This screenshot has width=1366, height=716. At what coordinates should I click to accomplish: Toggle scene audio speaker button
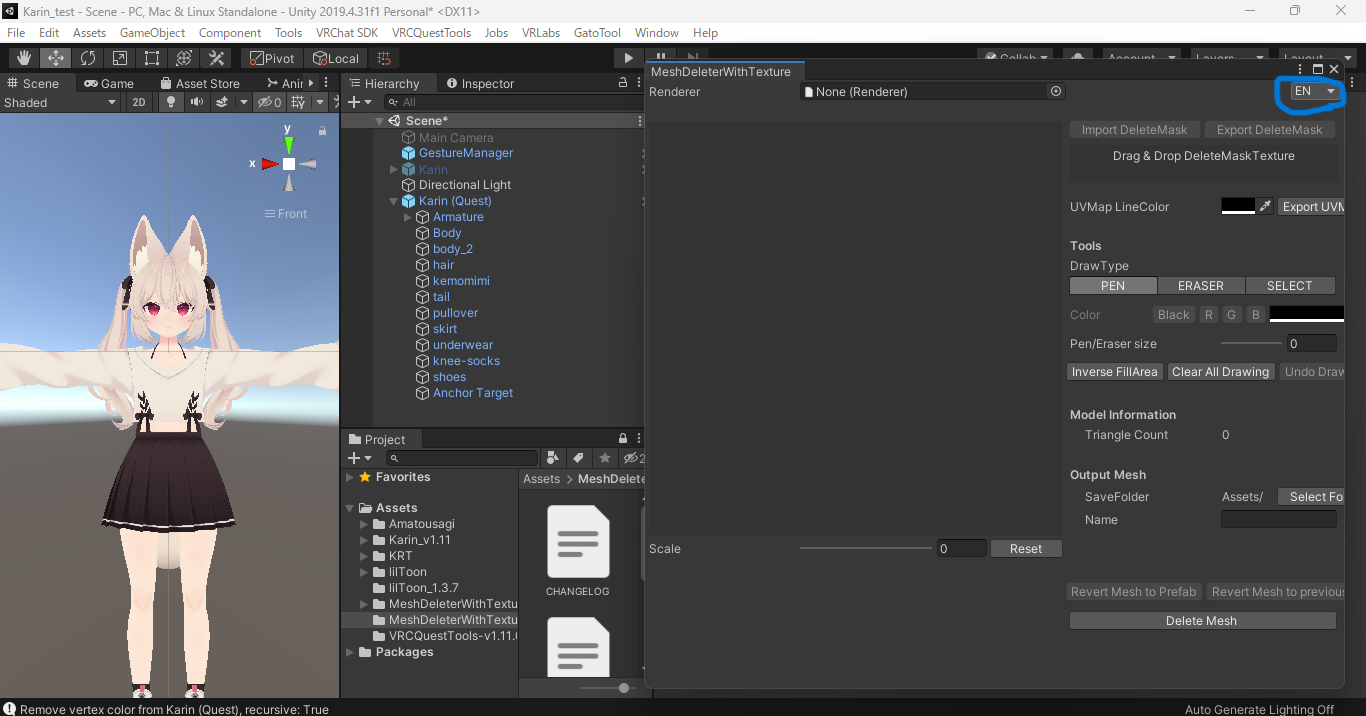pos(196,102)
